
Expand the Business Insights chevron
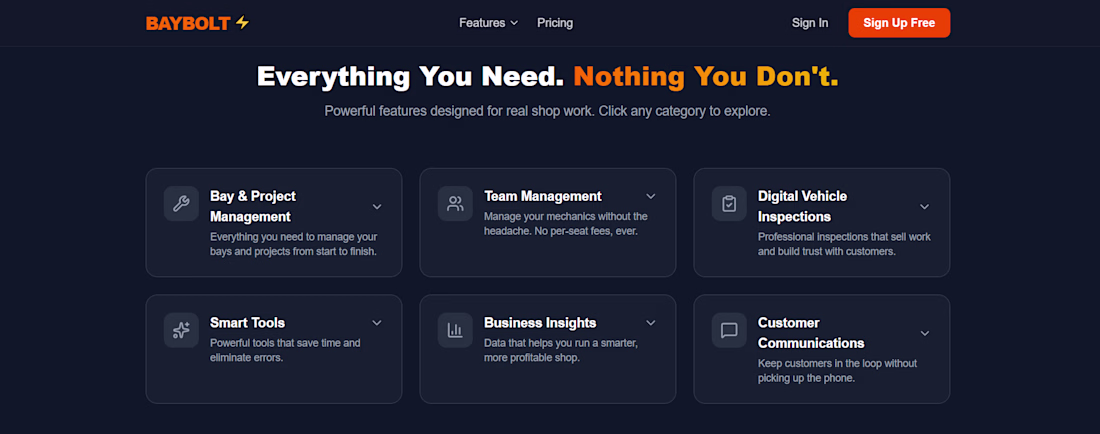[x=651, y=323]
